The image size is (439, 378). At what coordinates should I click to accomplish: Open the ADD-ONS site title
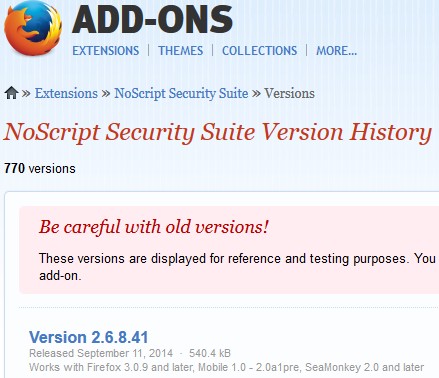(152, 19)
